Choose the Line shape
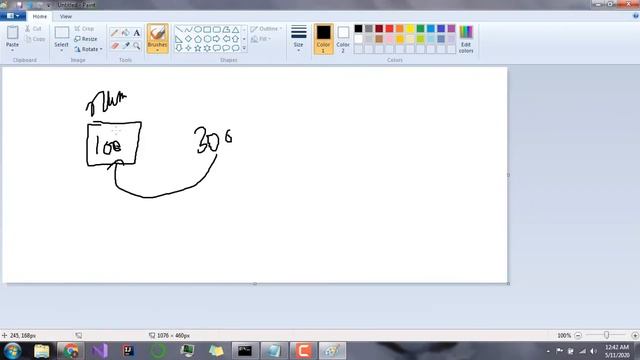The height and width of the screenshot is (360, 640). click(x=179, y=30)
